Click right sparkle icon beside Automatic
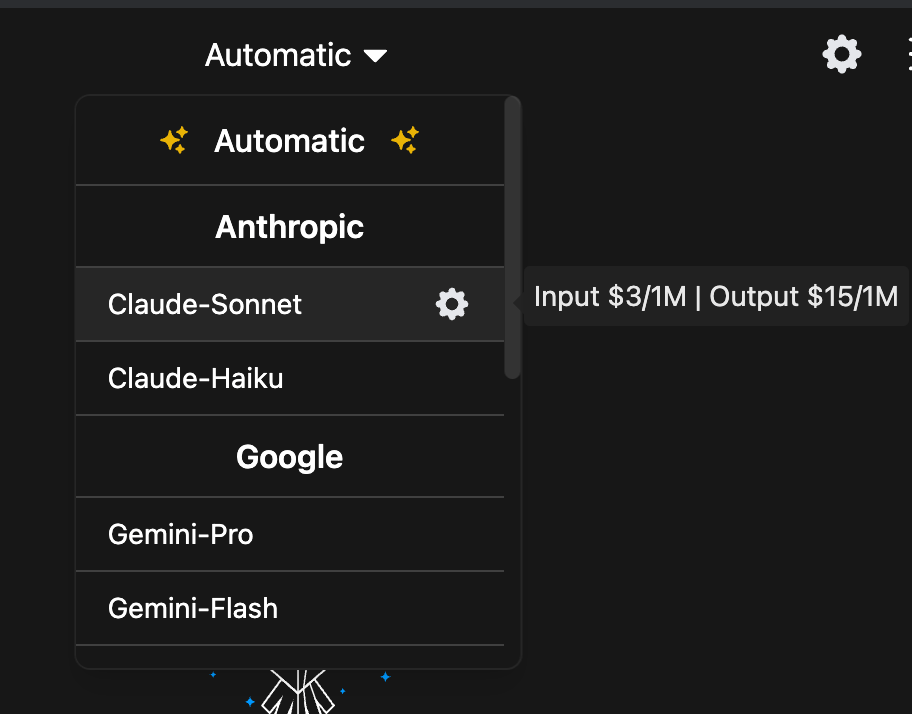 405,140
